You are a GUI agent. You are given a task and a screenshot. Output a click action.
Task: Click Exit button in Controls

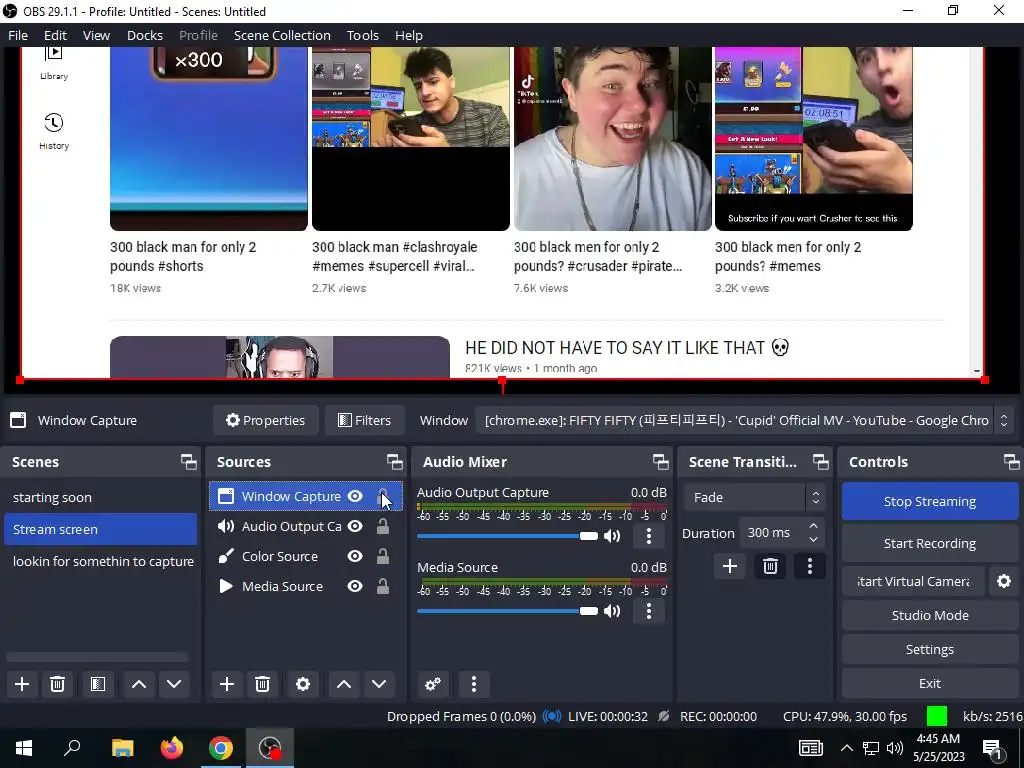click(x=930, y=683)
